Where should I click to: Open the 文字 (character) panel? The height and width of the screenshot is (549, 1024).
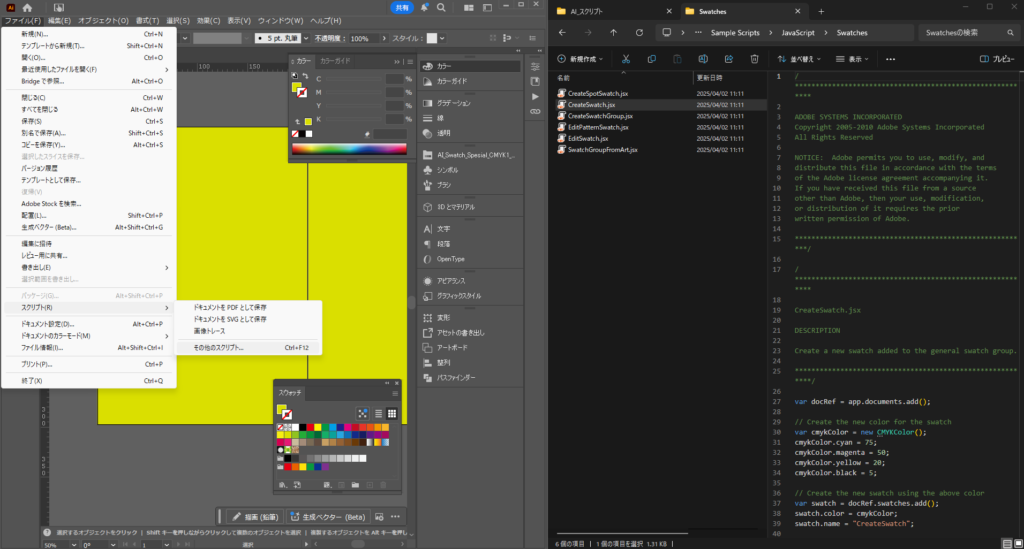point(470,229)
